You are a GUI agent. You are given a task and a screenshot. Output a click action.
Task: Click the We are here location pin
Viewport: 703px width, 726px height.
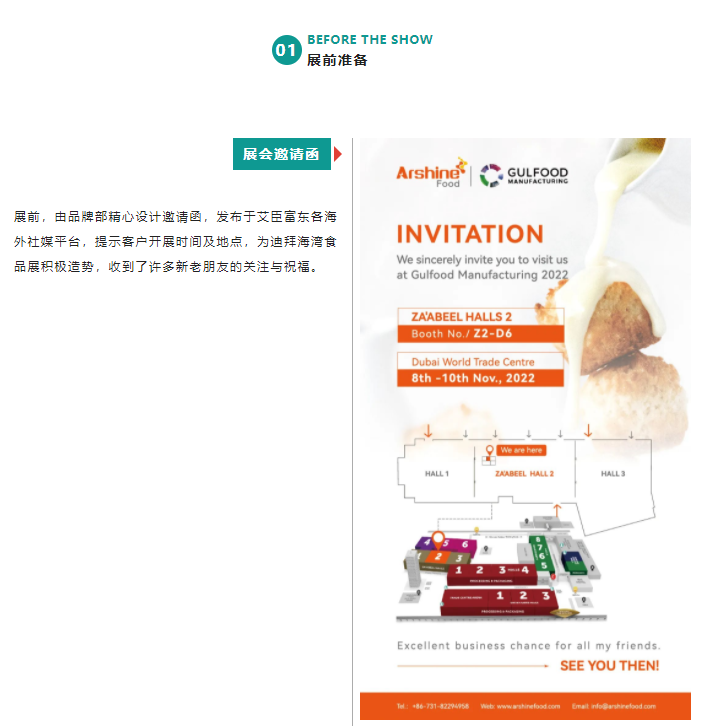click(x=489, y=450)
